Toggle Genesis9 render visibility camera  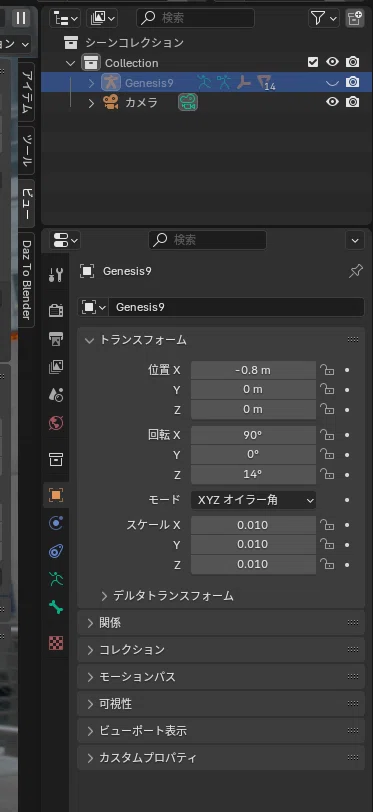pyautogui.click(x=353, y=82)
